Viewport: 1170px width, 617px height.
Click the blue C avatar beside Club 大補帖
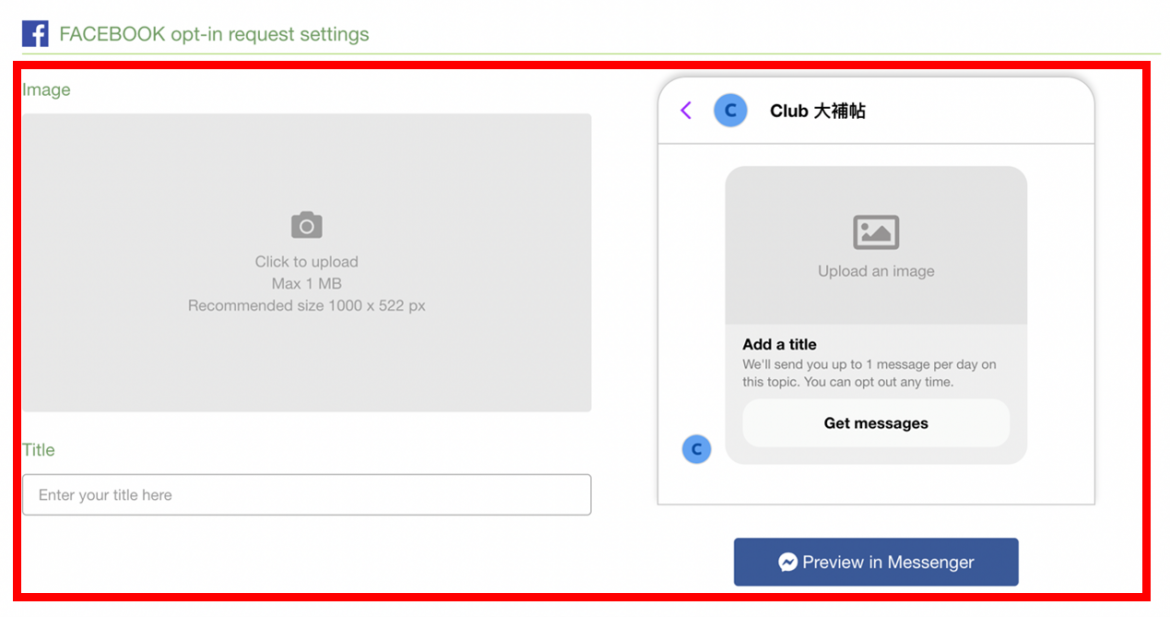pos(730,110)
